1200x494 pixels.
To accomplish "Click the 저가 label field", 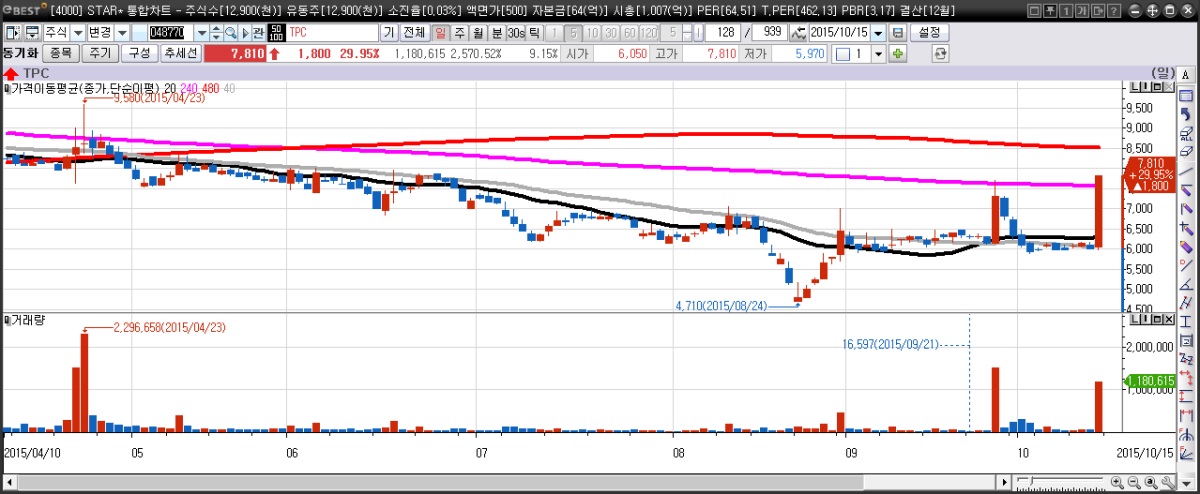I will 755,54.
